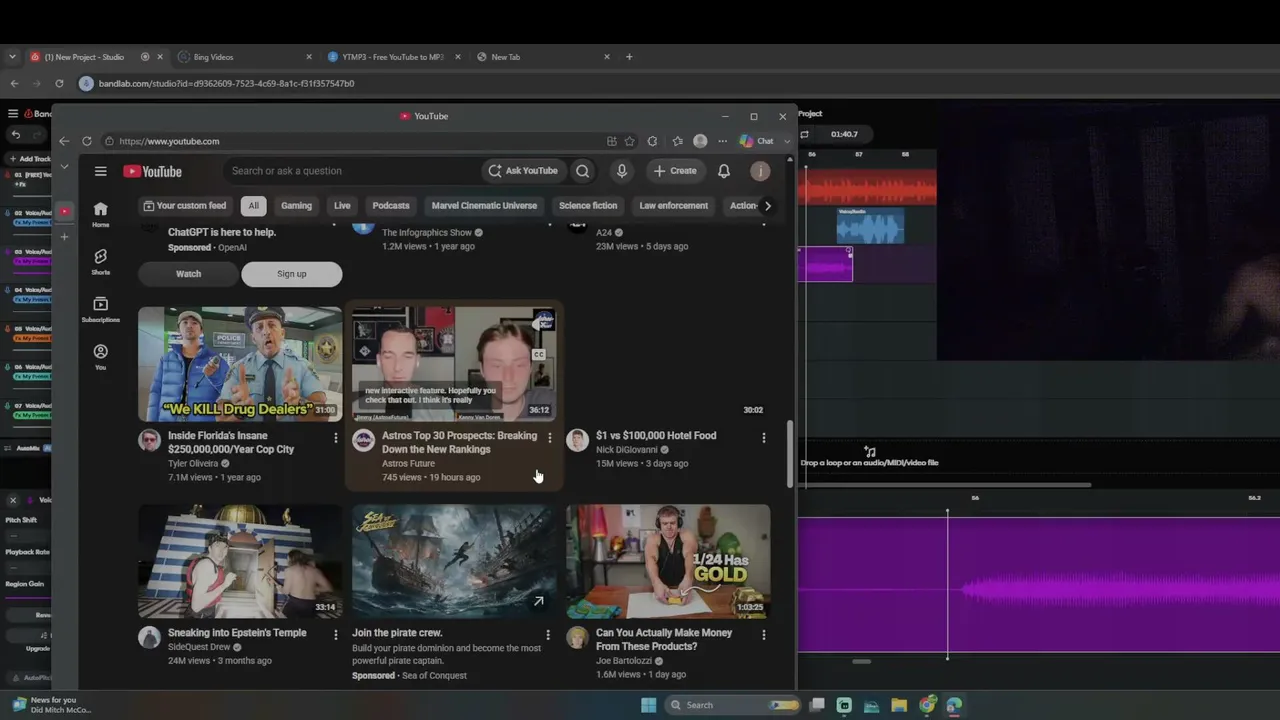Expand the dropdown arrow next to Chat
This screenshot has height=720, width=1280.
pos(787,141)
